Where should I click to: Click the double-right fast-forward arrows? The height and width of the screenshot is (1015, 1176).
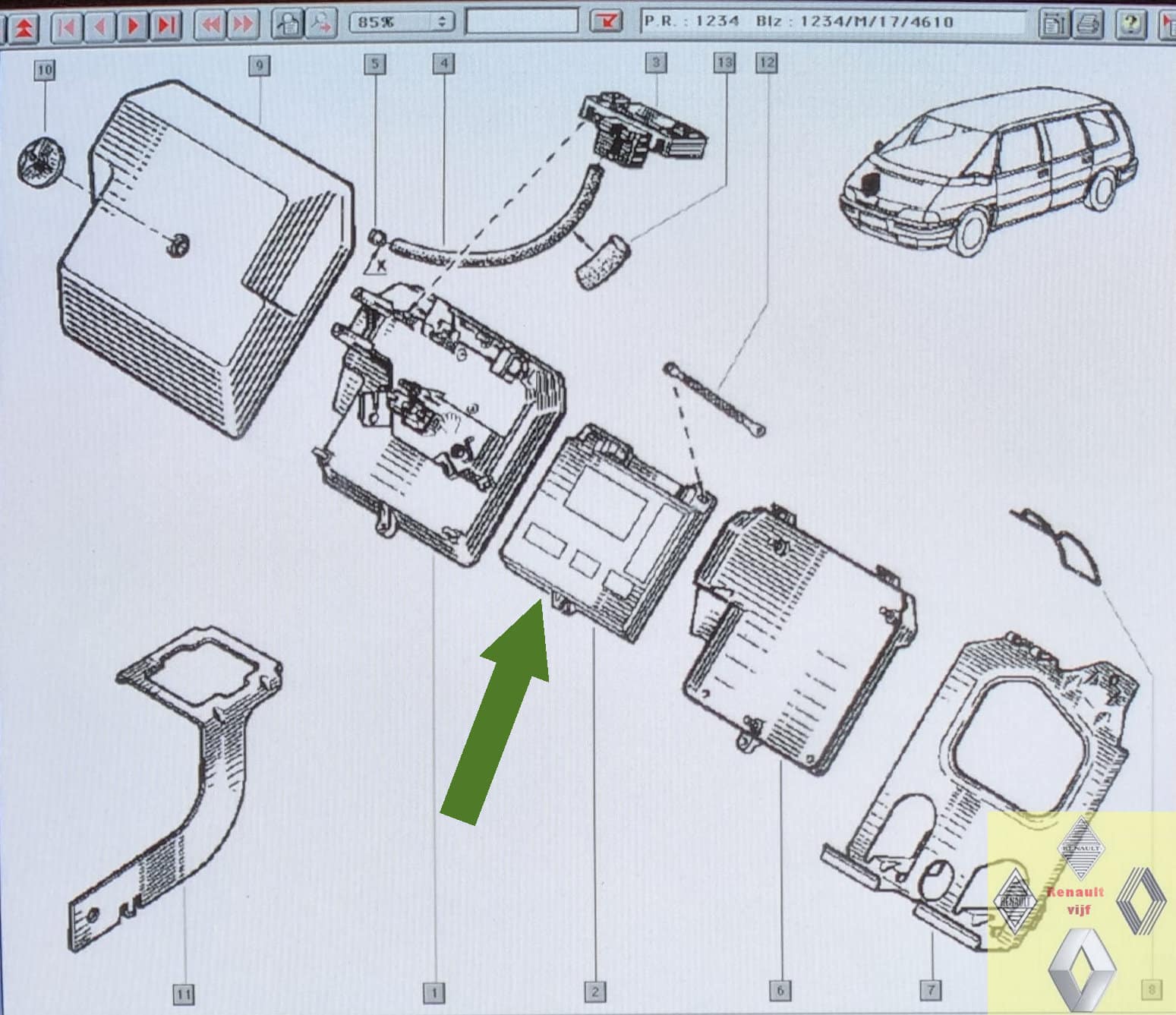pyautogui.click(x=243, y=25)
